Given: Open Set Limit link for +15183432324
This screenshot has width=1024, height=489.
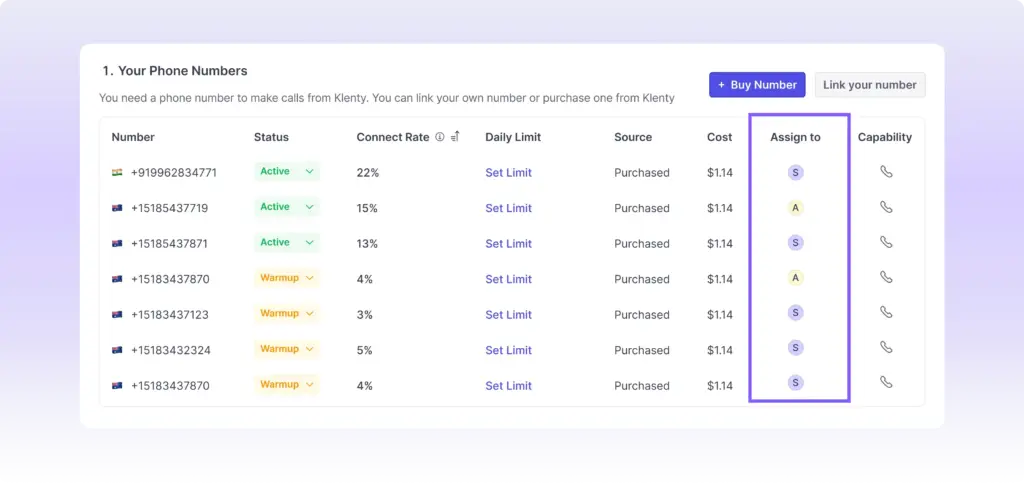Looking at the screenshot, I should [508, 350].
